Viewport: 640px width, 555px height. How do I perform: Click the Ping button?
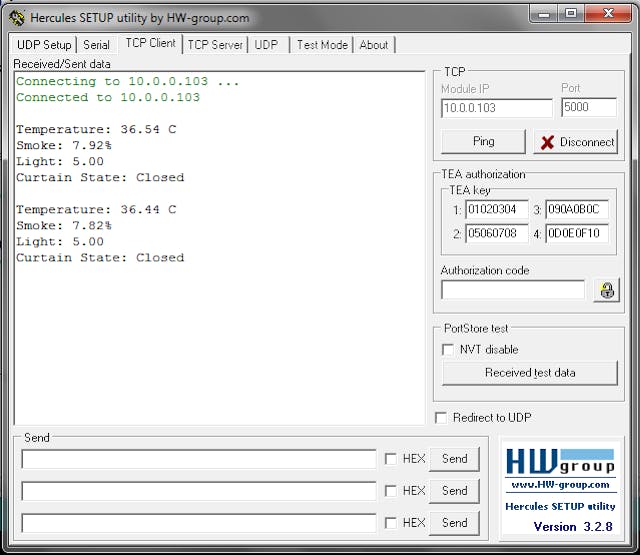483,141
